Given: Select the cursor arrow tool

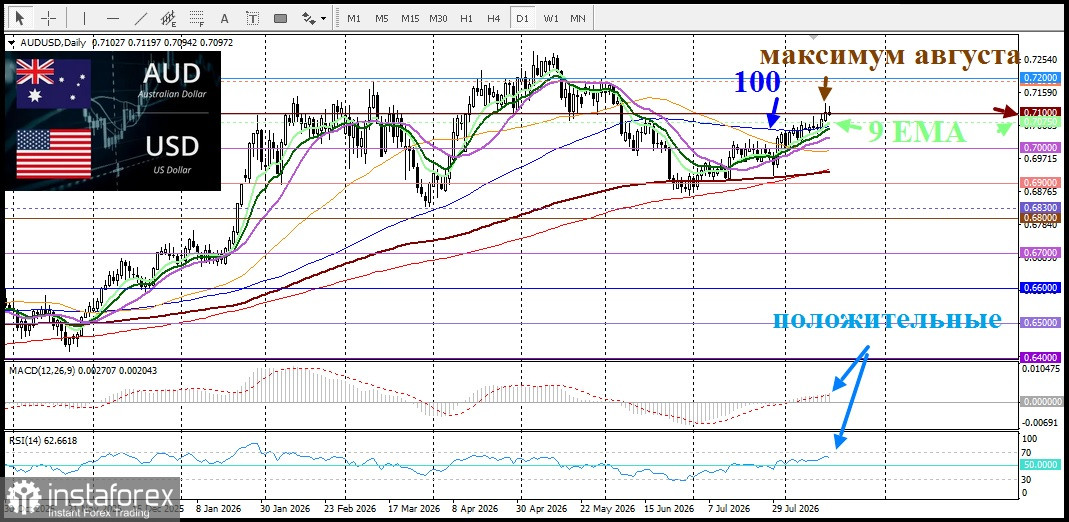Looking at the screenshot, I should point(20,18).
